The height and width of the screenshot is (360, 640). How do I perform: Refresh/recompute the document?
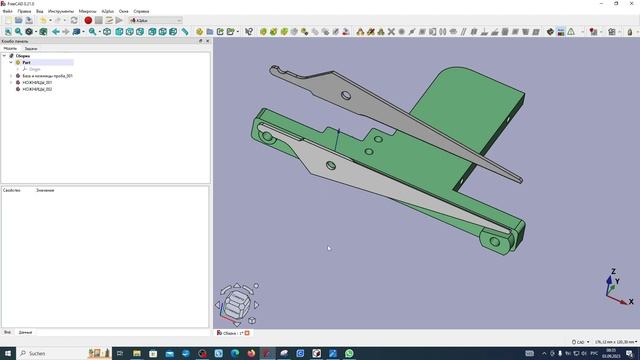click(x=74, y=20)
